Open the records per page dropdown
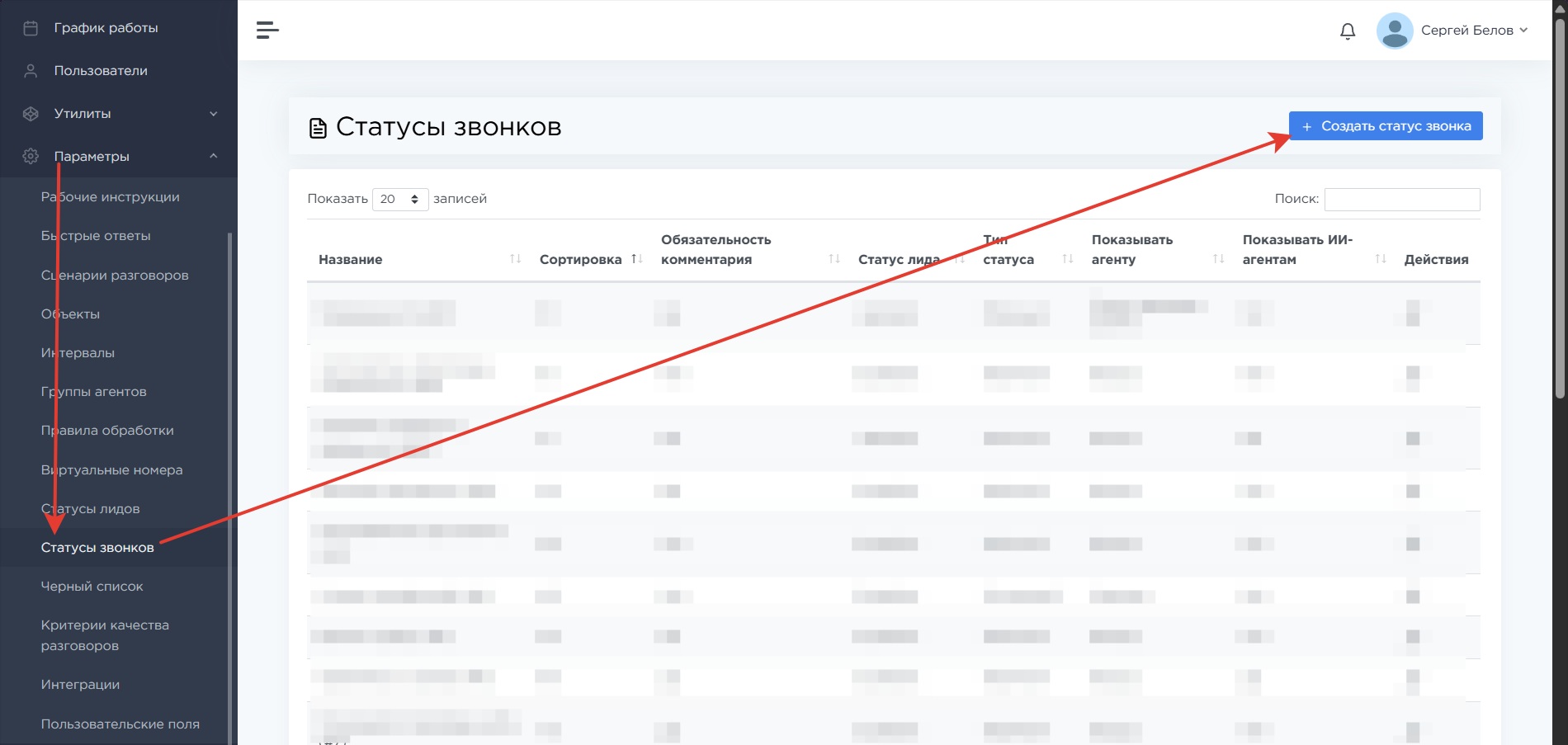1568x745 pixels. (400, 199)
